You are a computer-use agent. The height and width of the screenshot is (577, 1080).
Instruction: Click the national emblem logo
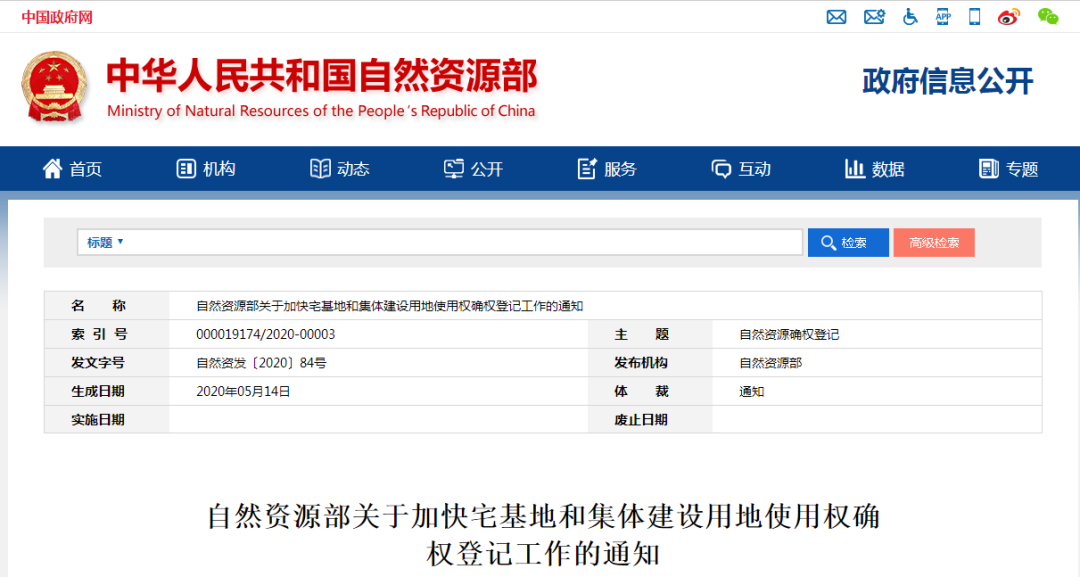pos(54,87)
